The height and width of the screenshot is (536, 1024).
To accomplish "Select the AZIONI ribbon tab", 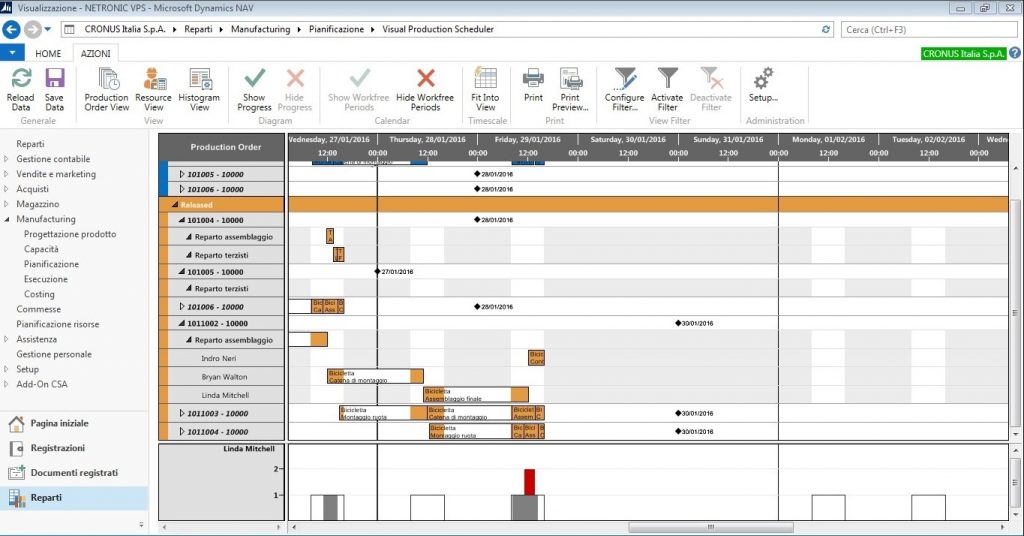I will coord(95,54).
